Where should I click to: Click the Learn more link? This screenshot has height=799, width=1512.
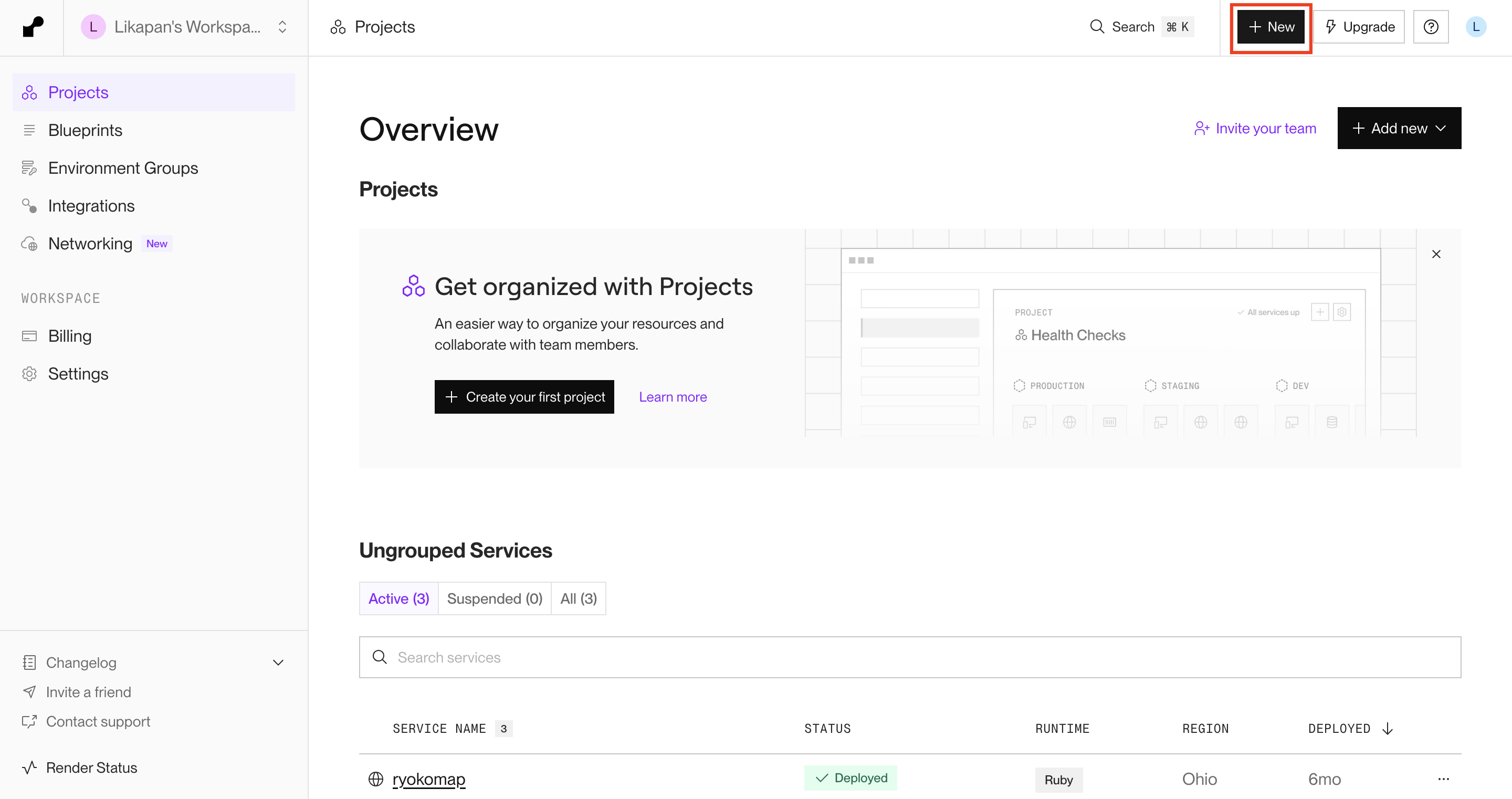tap(673, 397)
